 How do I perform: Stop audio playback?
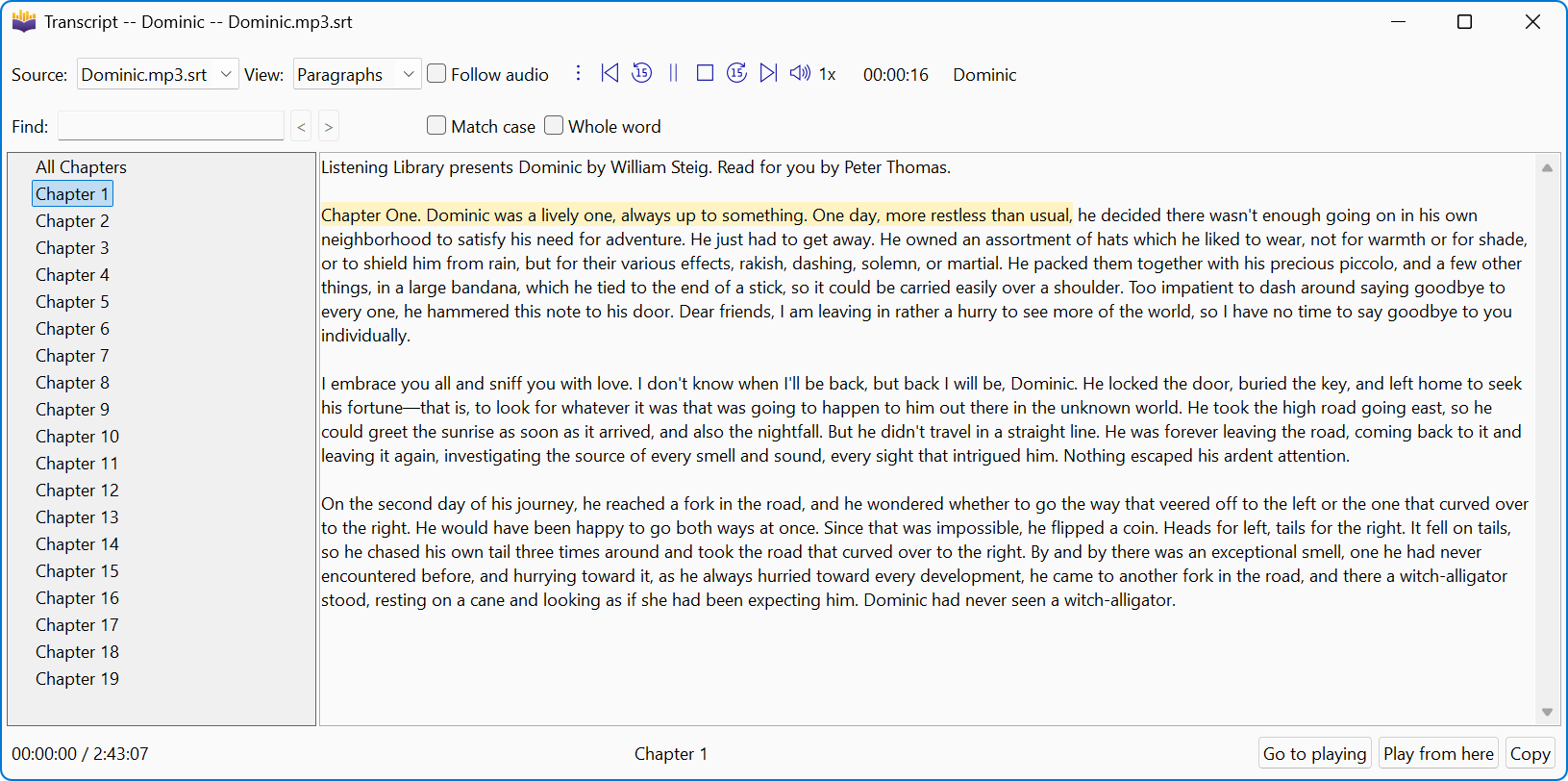(705, 73)
